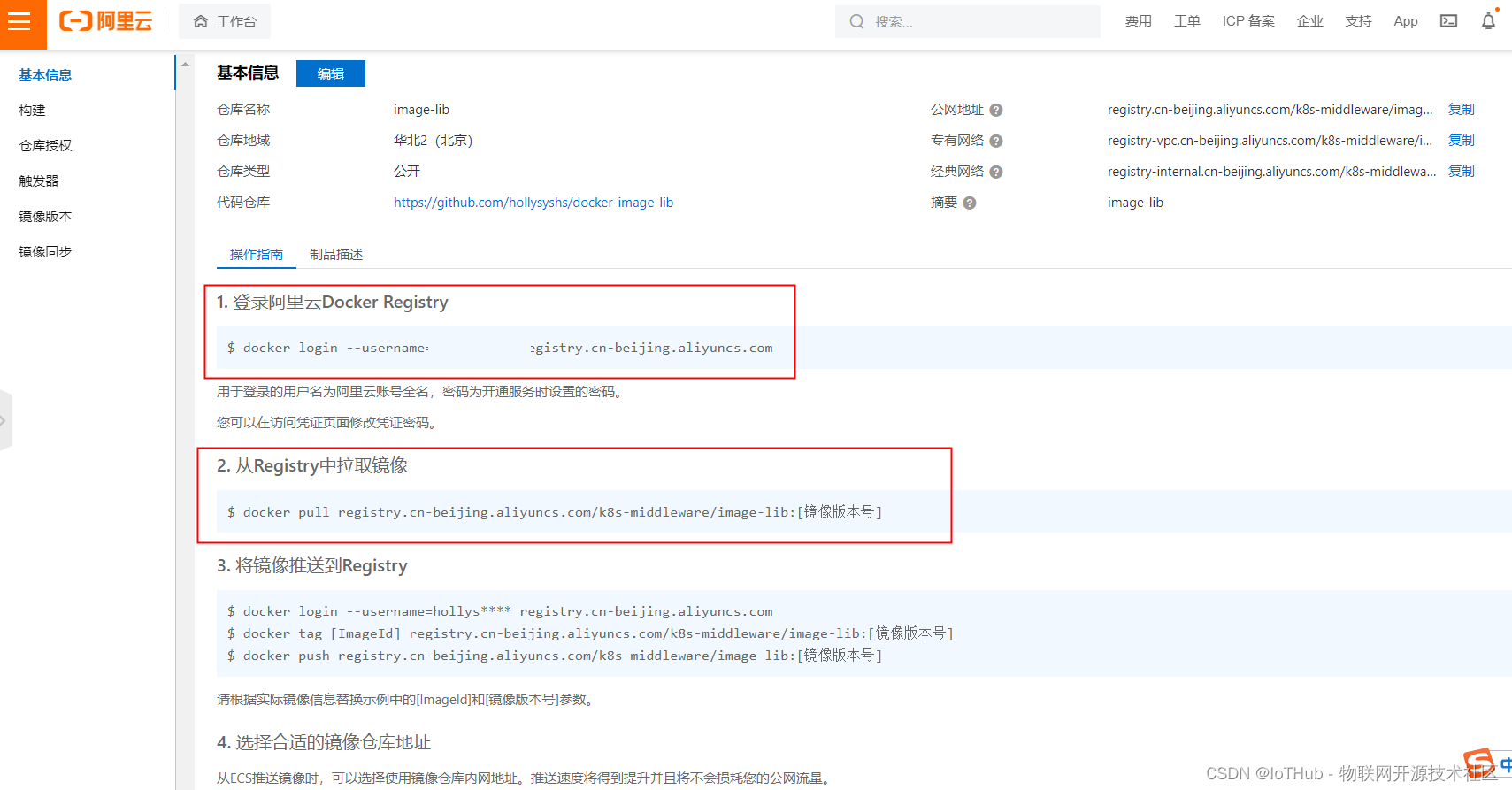Click the docker push command line

tap(555, 656)
